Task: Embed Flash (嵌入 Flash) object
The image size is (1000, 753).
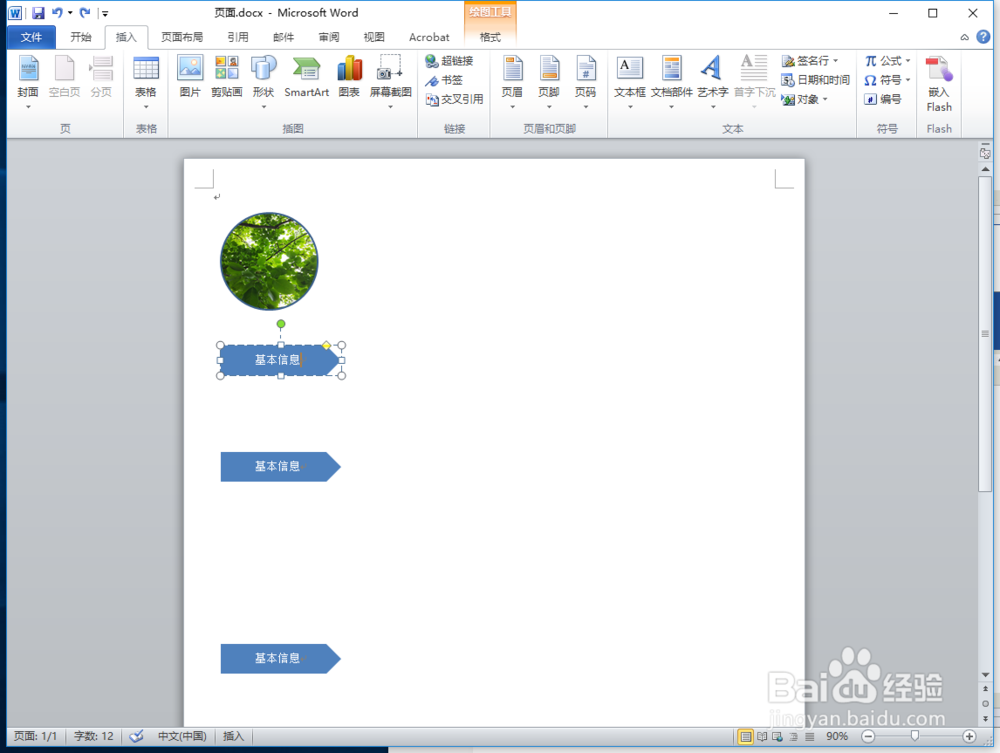Action: 939,84
